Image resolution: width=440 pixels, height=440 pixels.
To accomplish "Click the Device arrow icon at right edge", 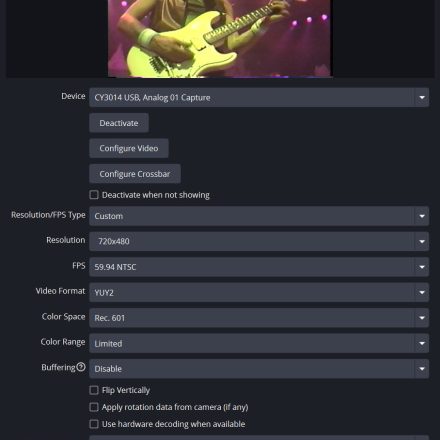I will pos(422,97).
